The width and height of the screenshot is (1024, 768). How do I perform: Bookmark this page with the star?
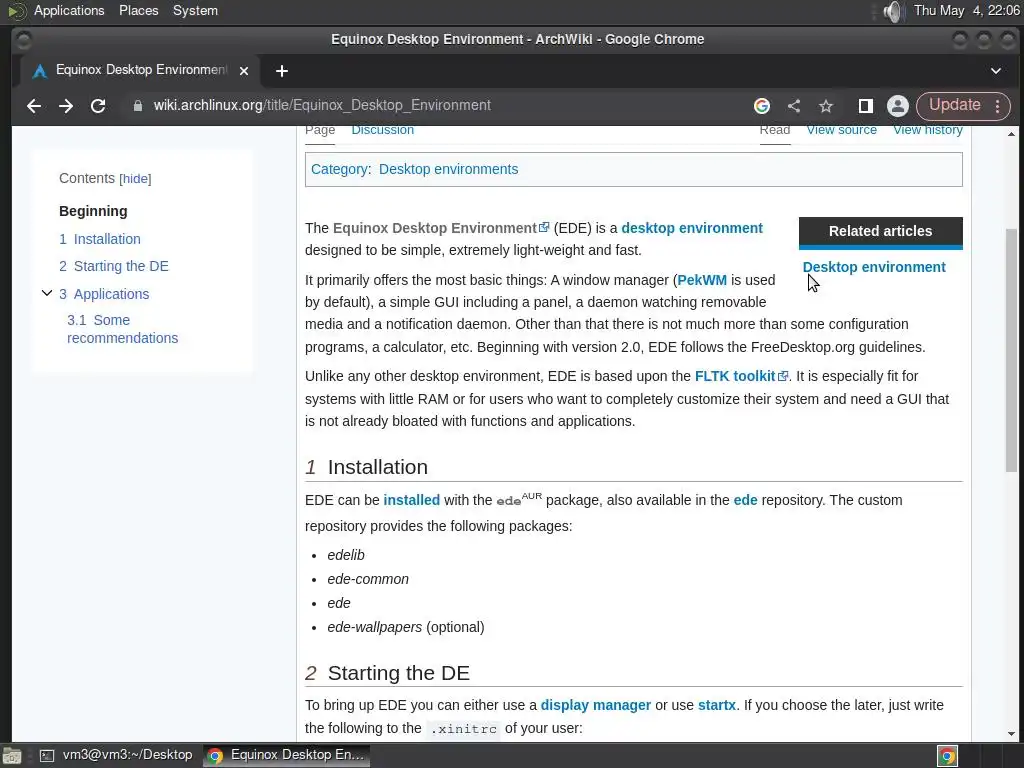click(x=826, y=106)
